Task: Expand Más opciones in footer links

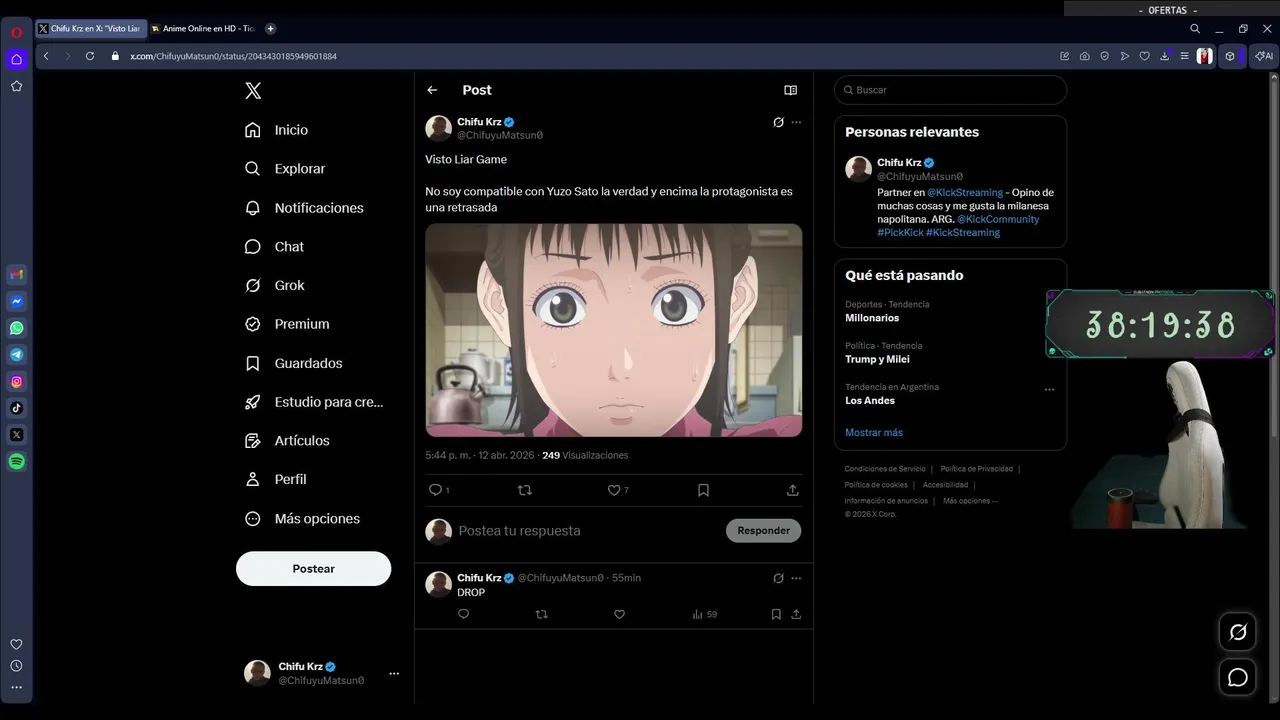Action: coord(970,501)
